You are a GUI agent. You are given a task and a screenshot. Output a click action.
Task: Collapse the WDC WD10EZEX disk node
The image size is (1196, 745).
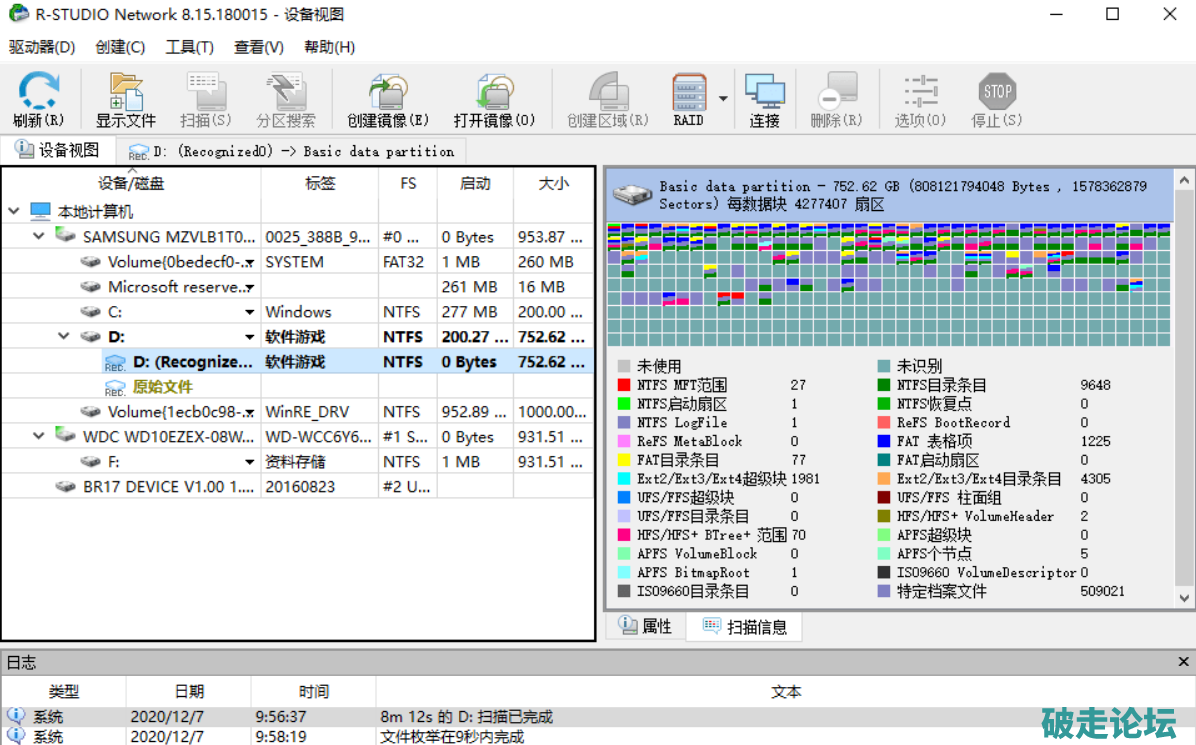[39, 437]
